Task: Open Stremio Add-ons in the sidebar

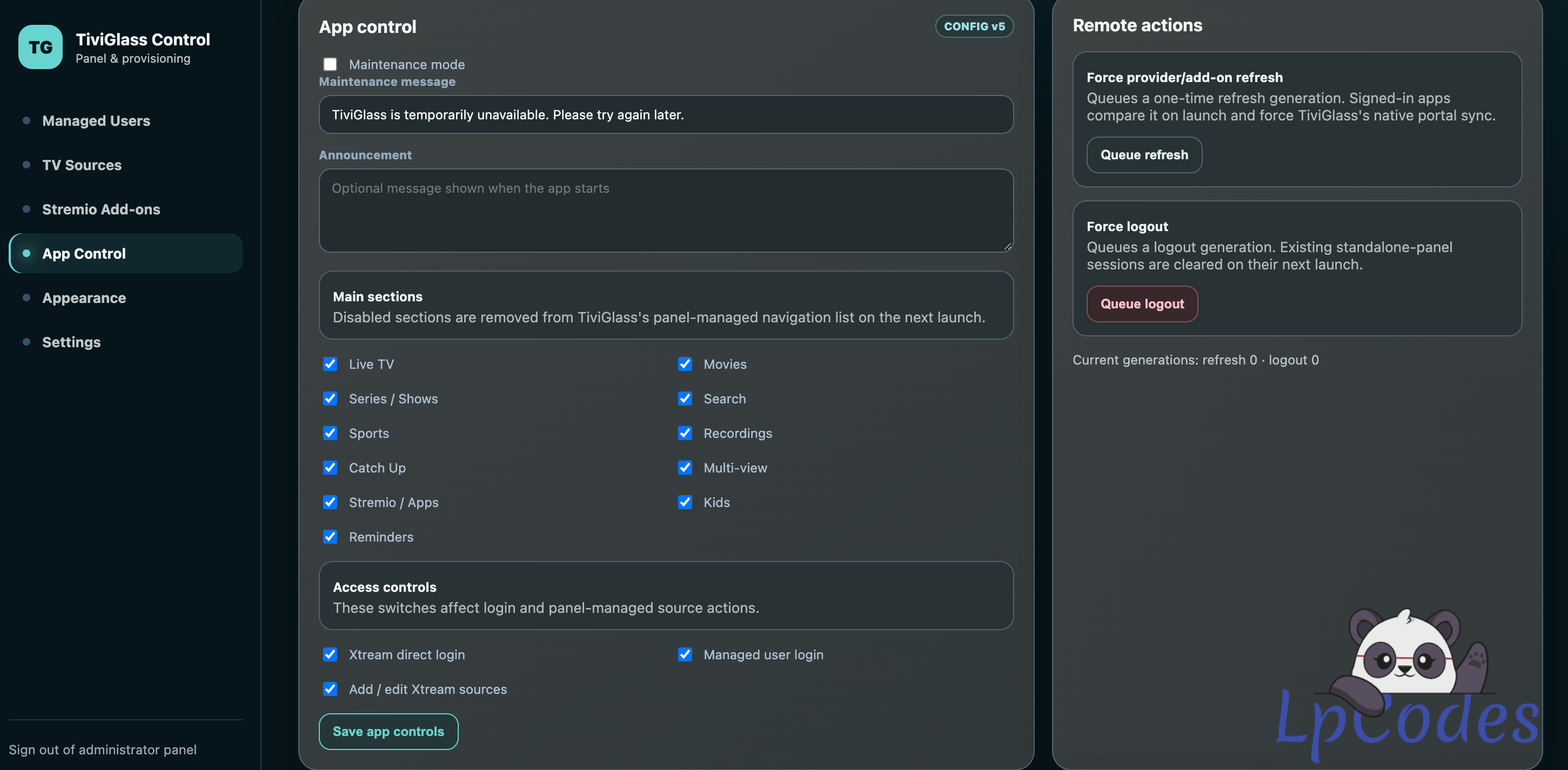Action: click(x=126, y=209)
